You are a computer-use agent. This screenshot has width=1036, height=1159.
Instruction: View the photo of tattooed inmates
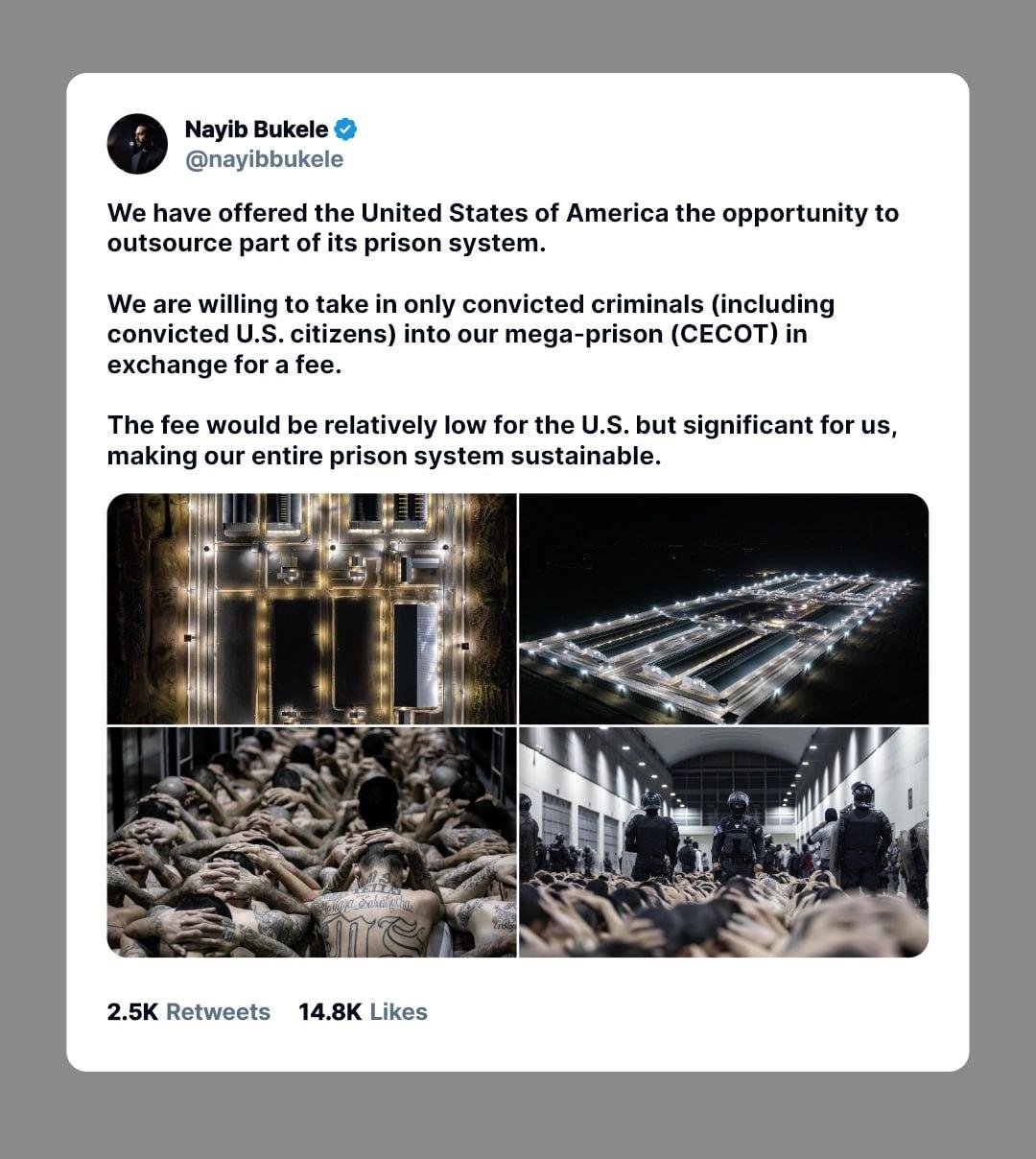[x=312, y=841]
